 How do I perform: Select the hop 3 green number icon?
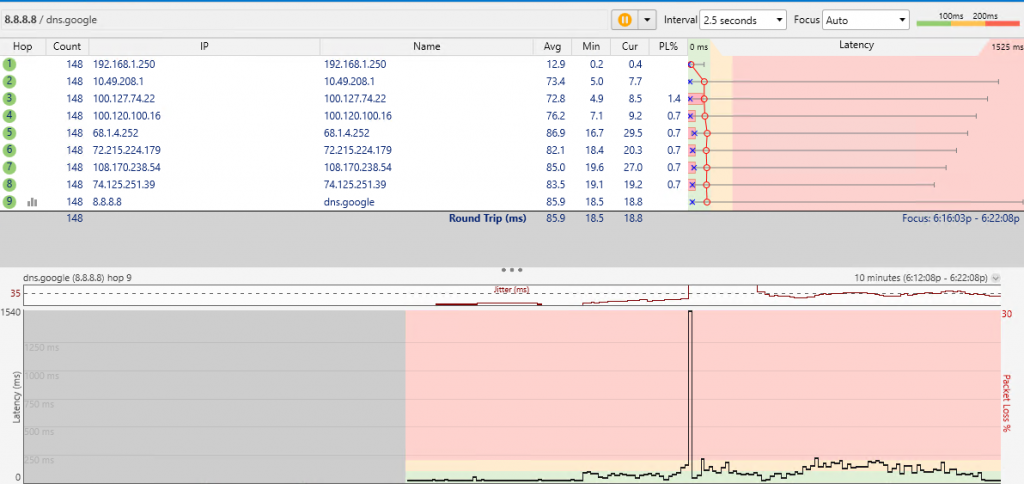11,98
